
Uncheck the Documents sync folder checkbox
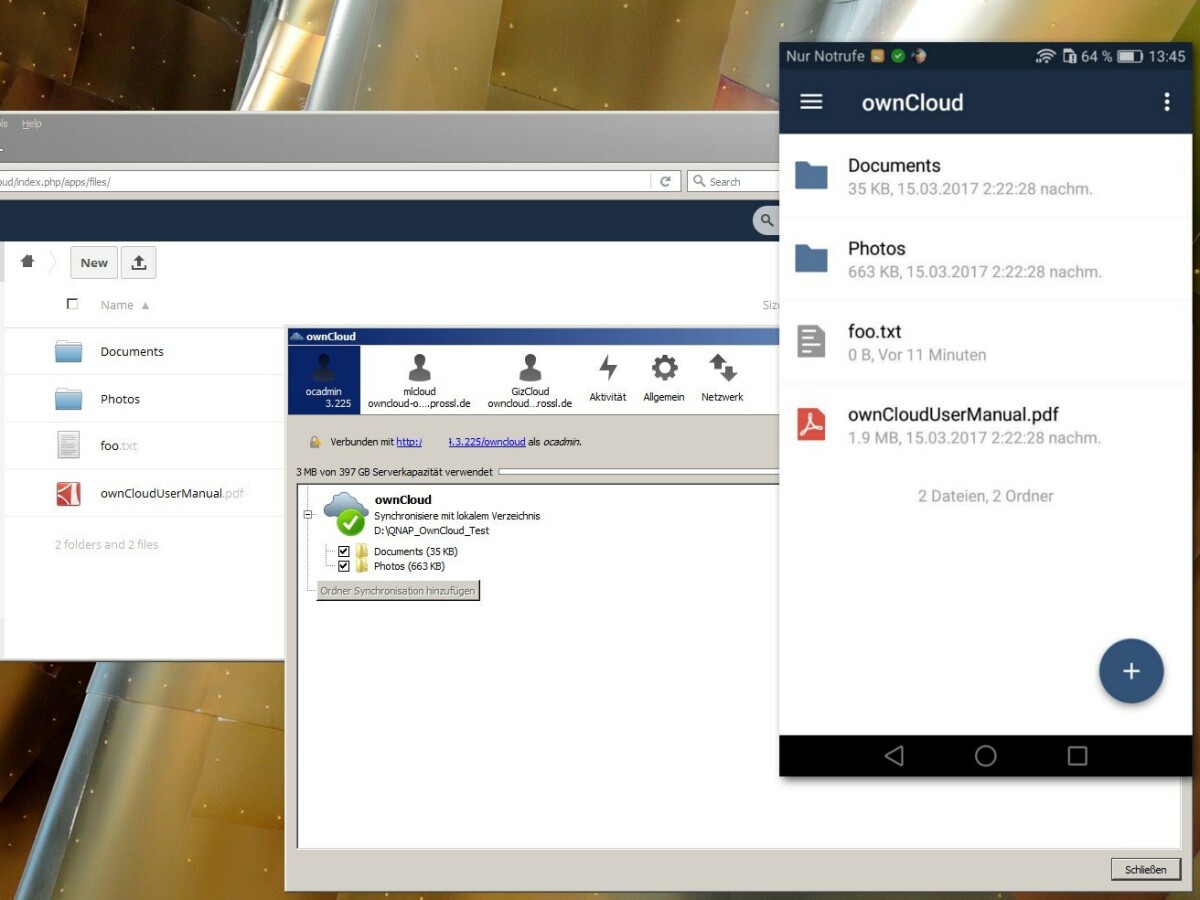click(343, 551)
